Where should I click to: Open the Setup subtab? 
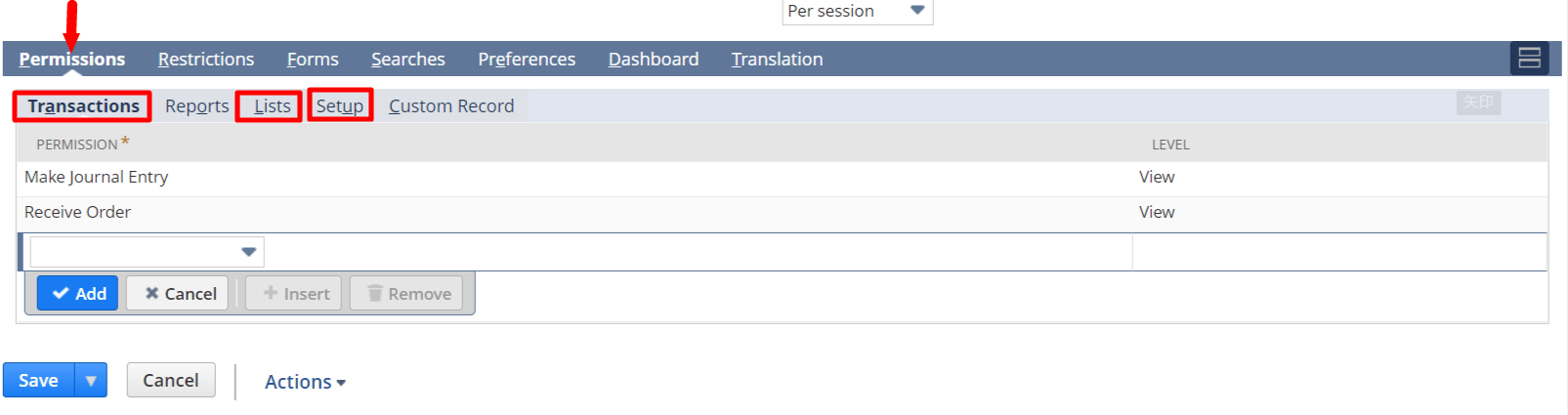(340, 105)
